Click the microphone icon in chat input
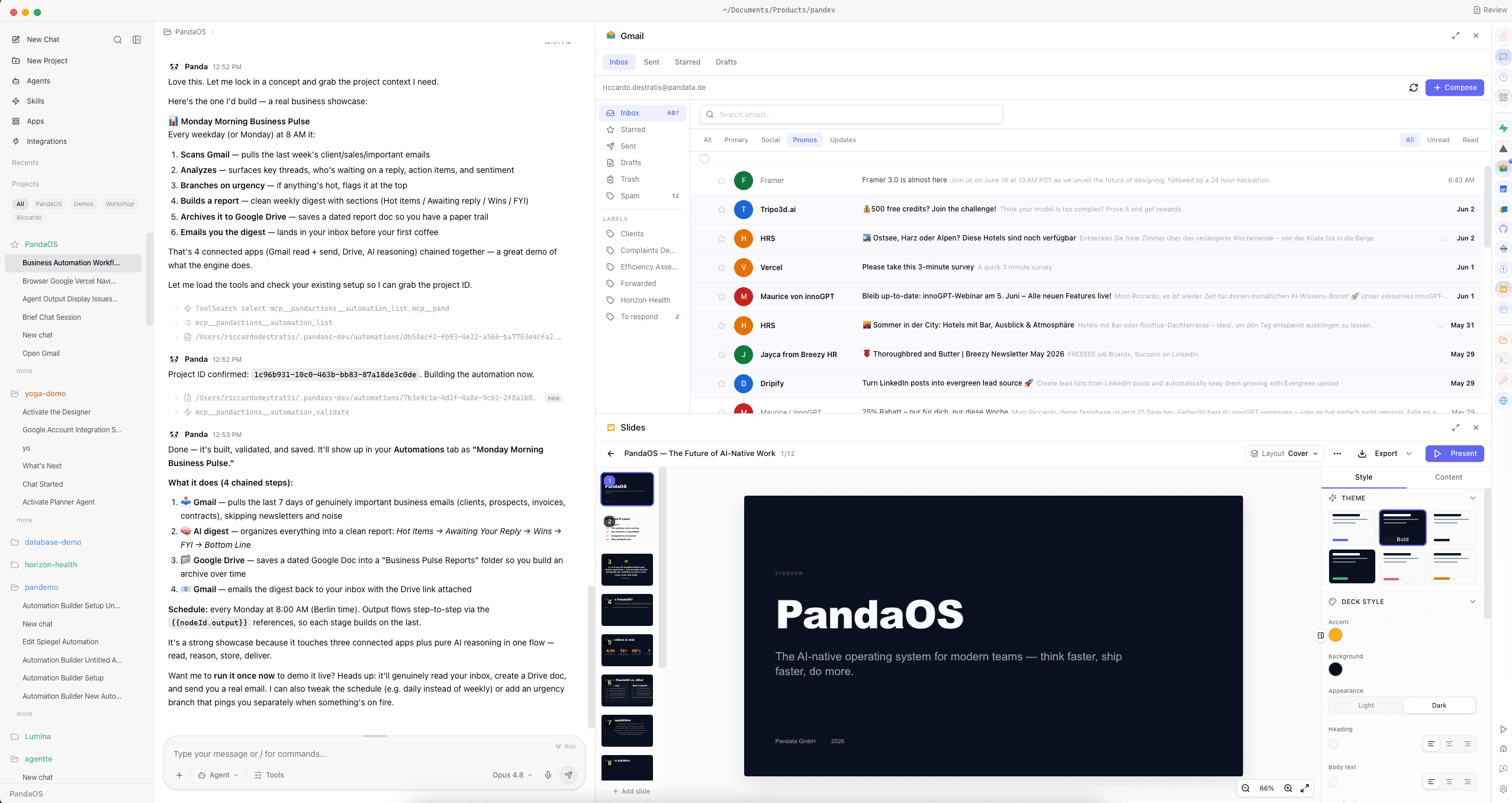The height and width of the screenshot is (803, 1512). point(548,775)
